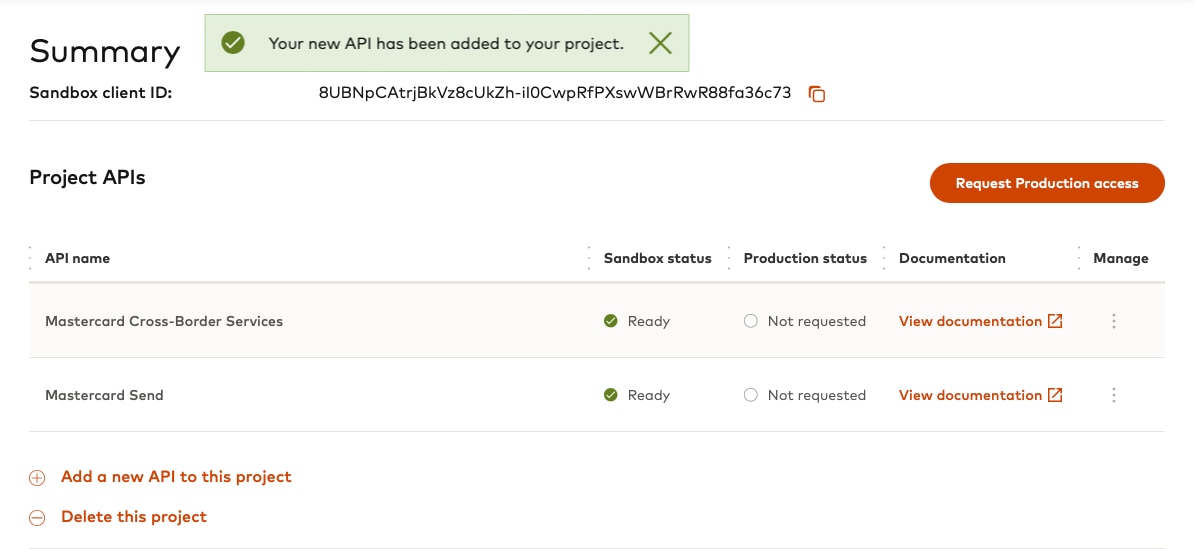The image size is (1195, 549).
Task: Click the external-link icon for Mastercard Send documentation
Action: (1055, 395)
